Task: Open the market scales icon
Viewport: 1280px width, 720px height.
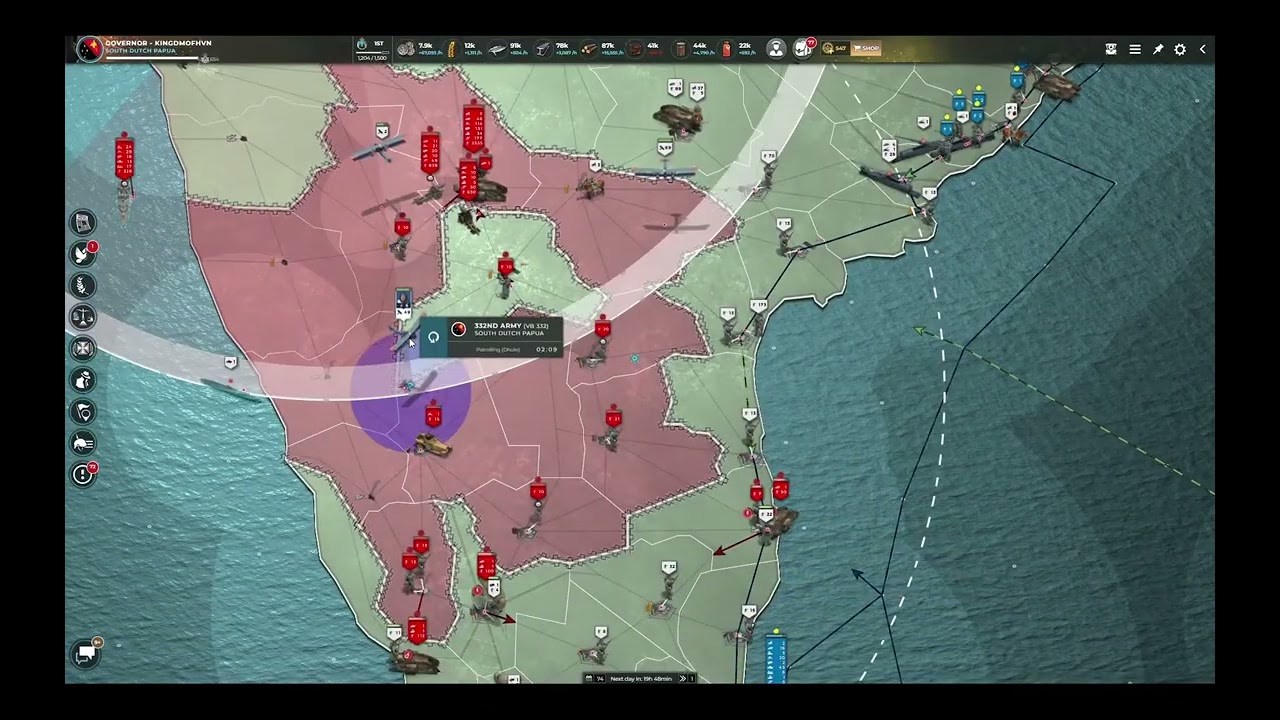Action: click(x=83, y=317)
